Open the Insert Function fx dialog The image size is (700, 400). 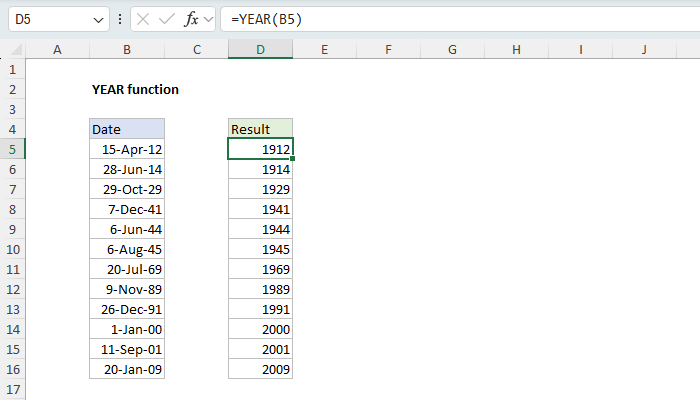point(191,19)
